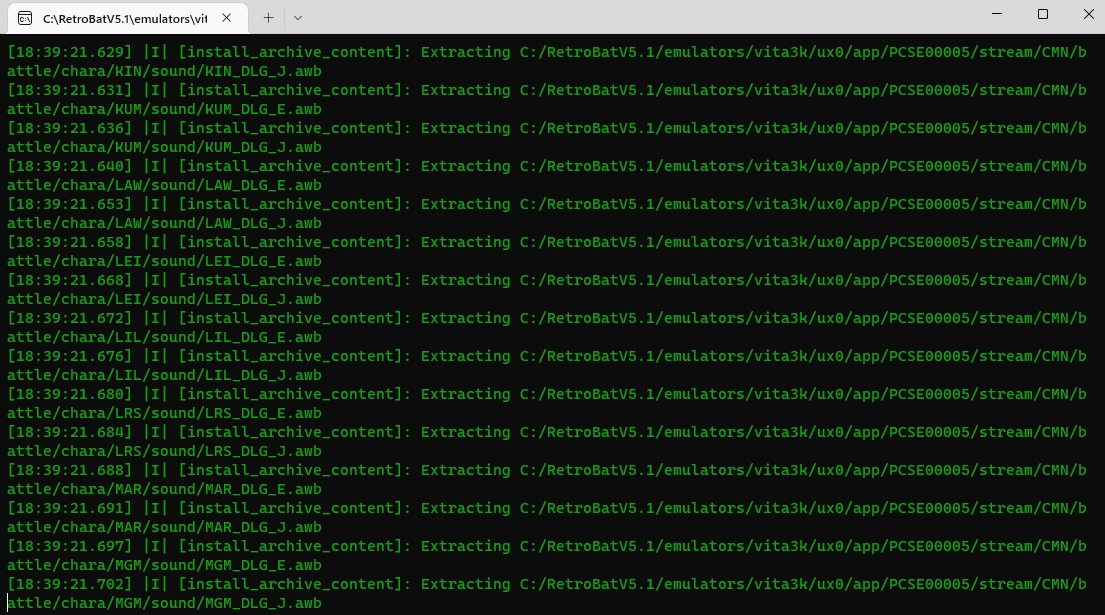Click the text KIN_DLG_J.awb
1105x615 pixels.
(264, 71)
